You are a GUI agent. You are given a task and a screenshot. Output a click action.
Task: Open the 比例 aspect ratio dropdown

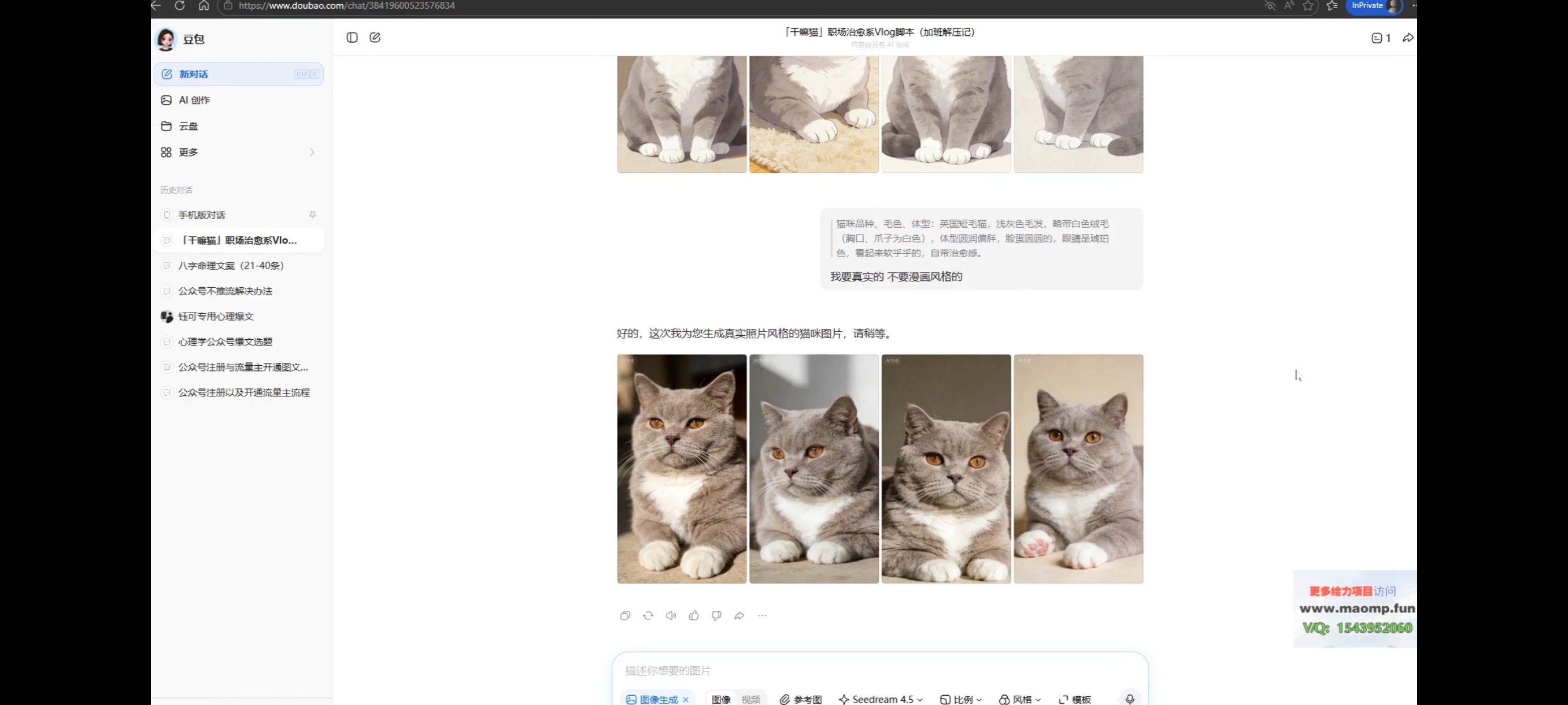960,700
